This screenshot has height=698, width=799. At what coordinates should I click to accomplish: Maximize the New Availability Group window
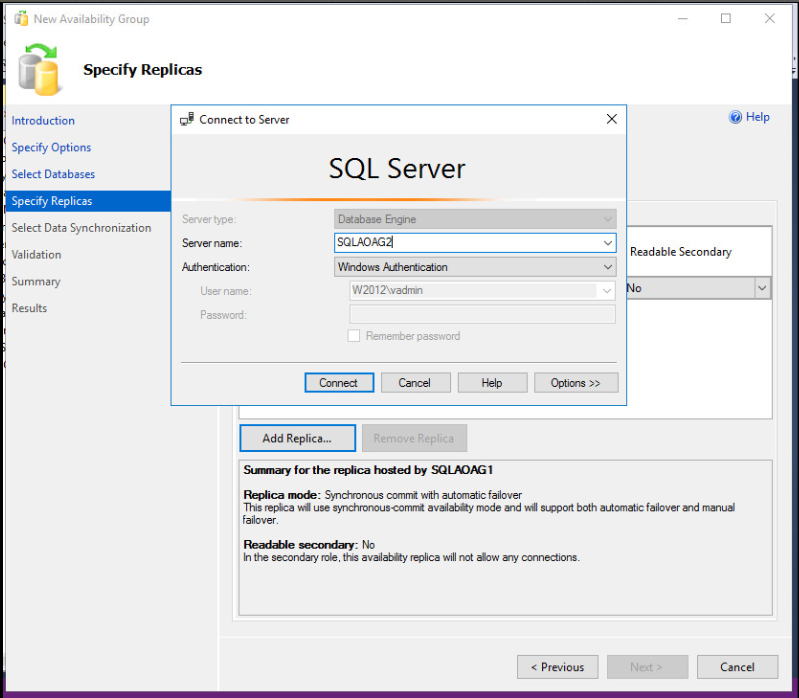pyautogui.click(x=726, y=19)
